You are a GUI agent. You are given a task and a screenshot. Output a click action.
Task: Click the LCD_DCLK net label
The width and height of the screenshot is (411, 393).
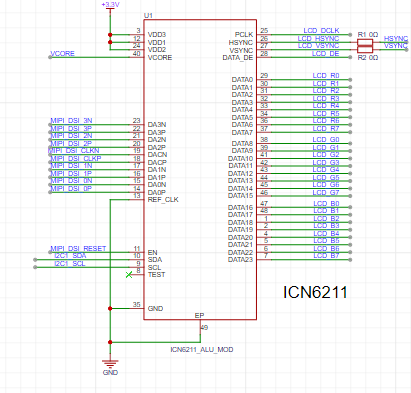[x=321, y=31]
